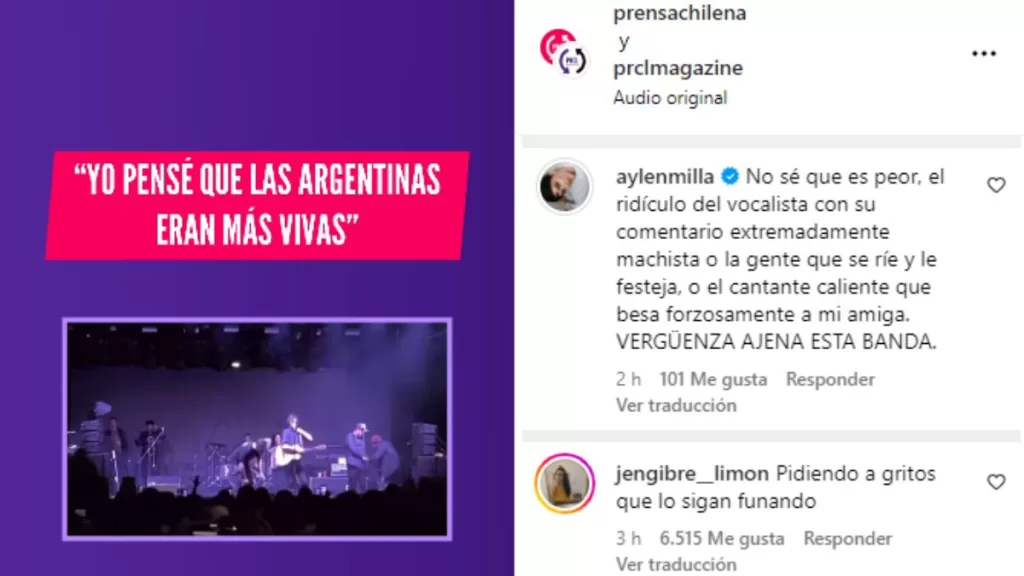Open the prensachilena profile avatar
Viewport: 1024px width, 576px height.
pyautogui.click(x=564, y=52)
